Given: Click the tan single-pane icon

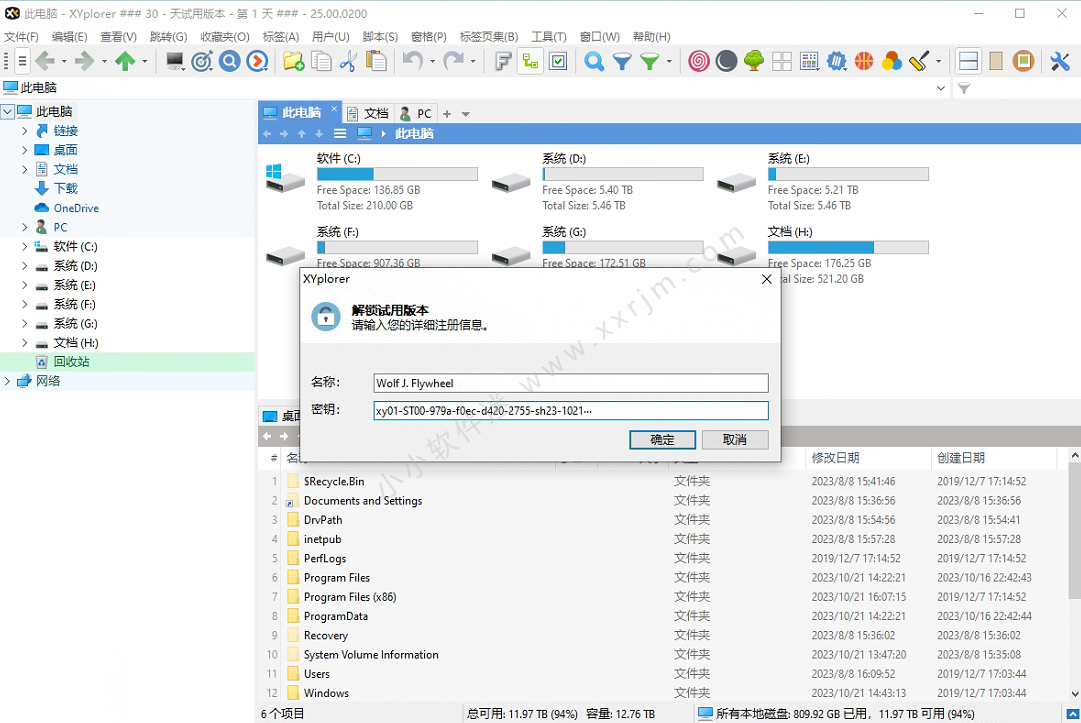Looking at the screenshot, I should pyautogui.click(x=996, y=61).
